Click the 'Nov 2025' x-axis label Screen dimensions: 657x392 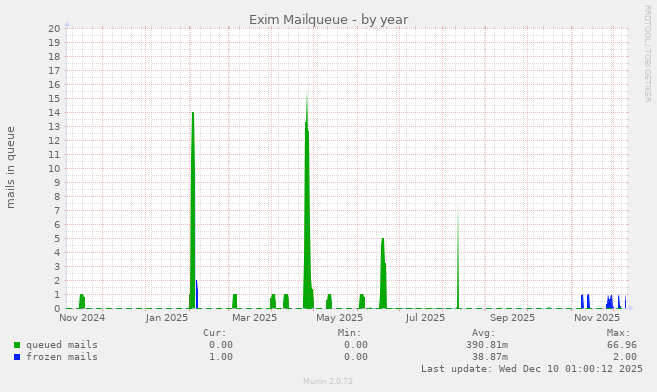597,318
